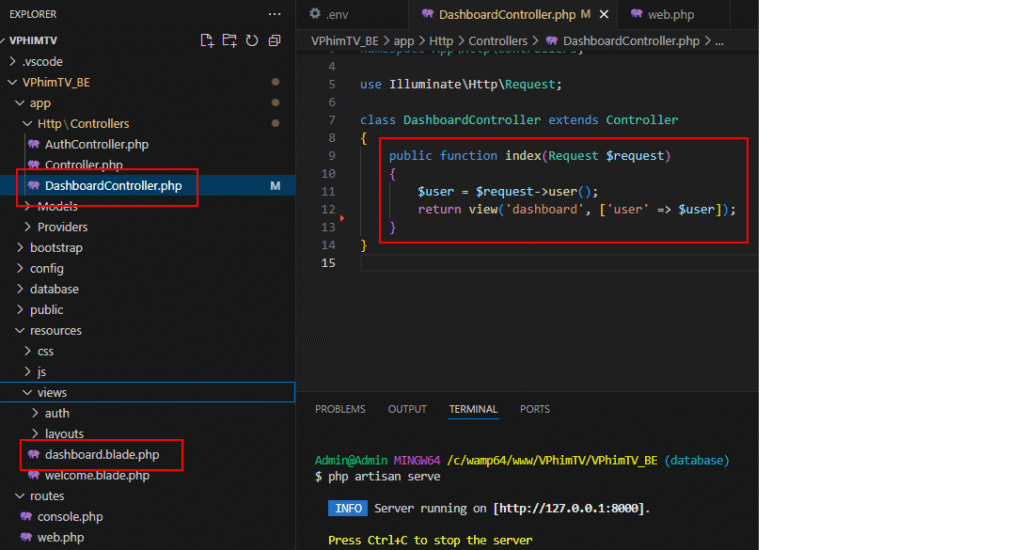The height and width of the screenshot is (550, 1024).
Task: Click the 'php artisan serve' command text
Action: [384, 476]
